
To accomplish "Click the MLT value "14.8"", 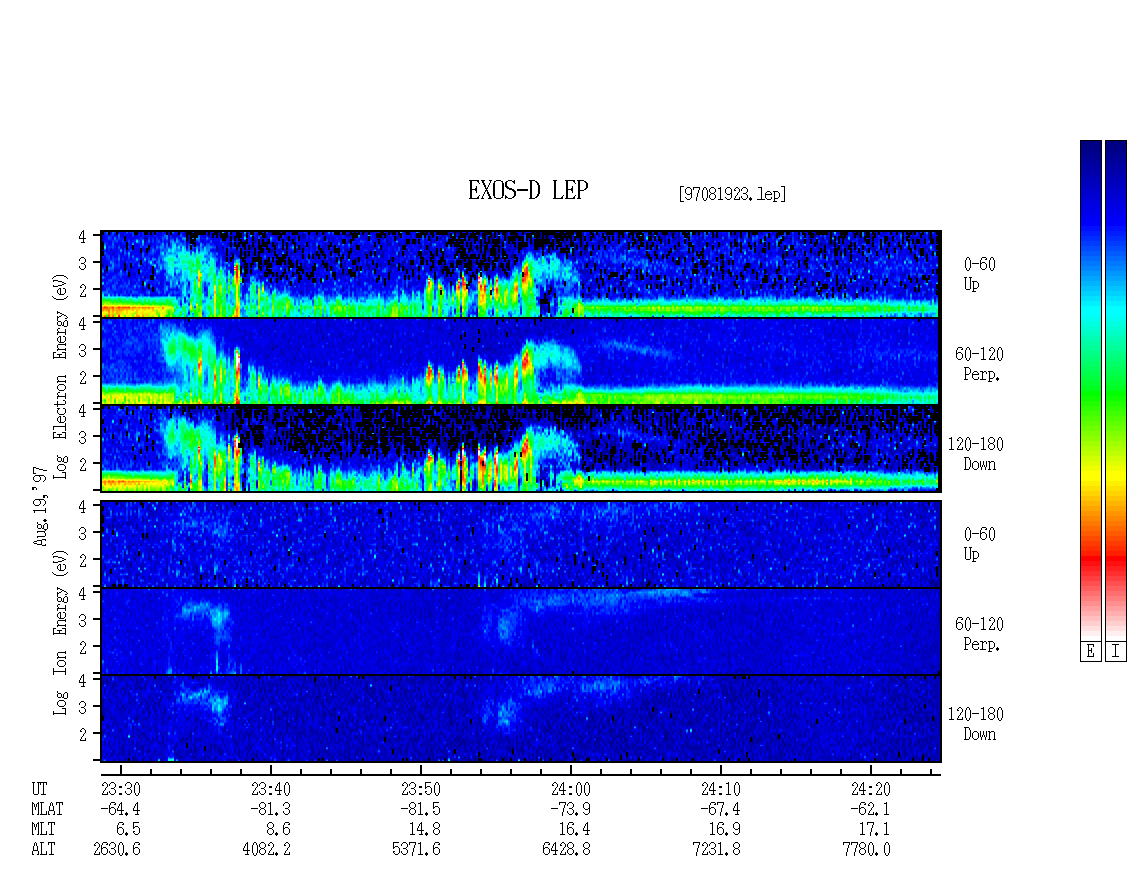I will click(424, 830).
